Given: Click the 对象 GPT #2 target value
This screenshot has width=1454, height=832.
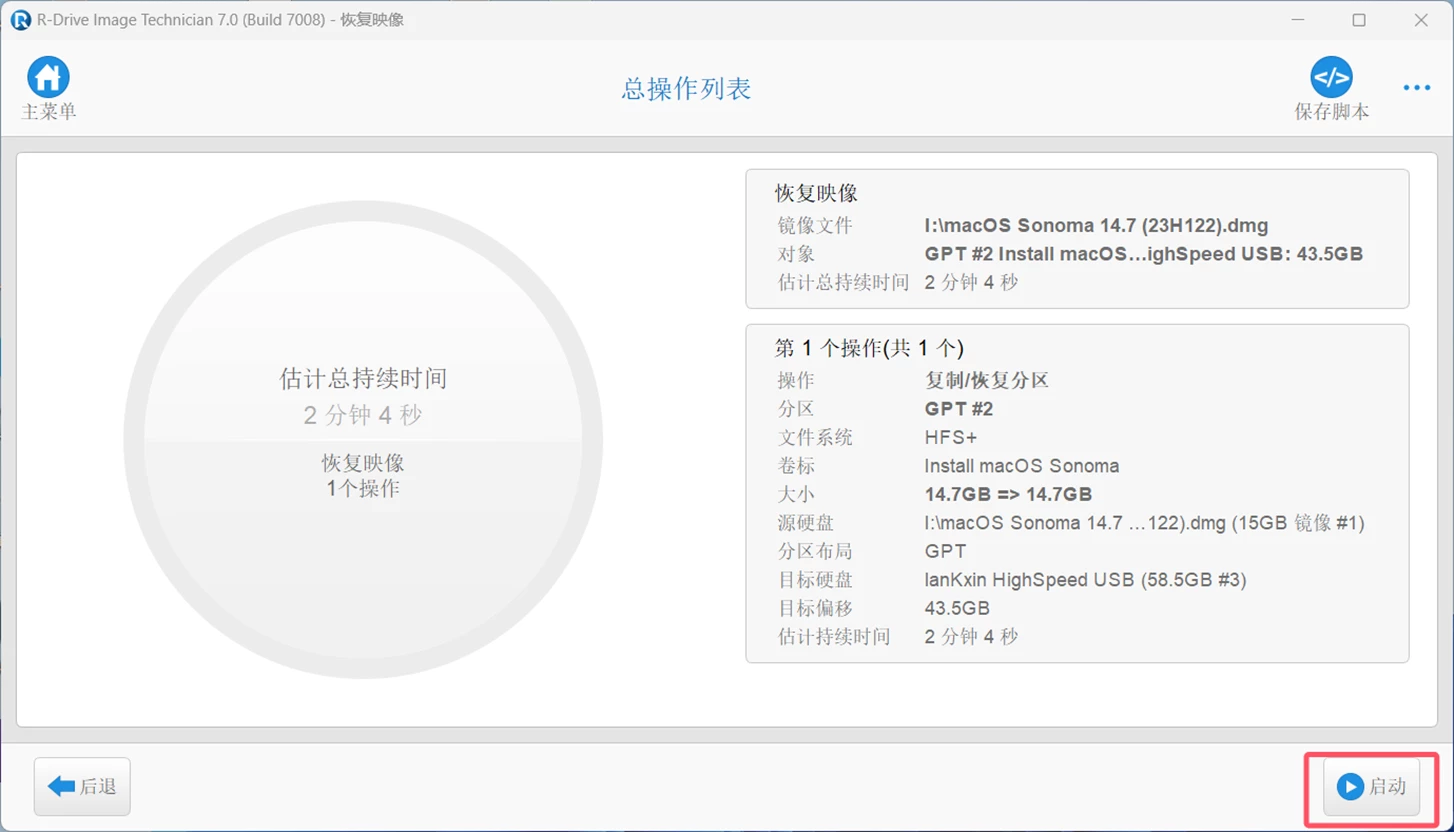Looking at the screenshot, I should (1143, 254).
